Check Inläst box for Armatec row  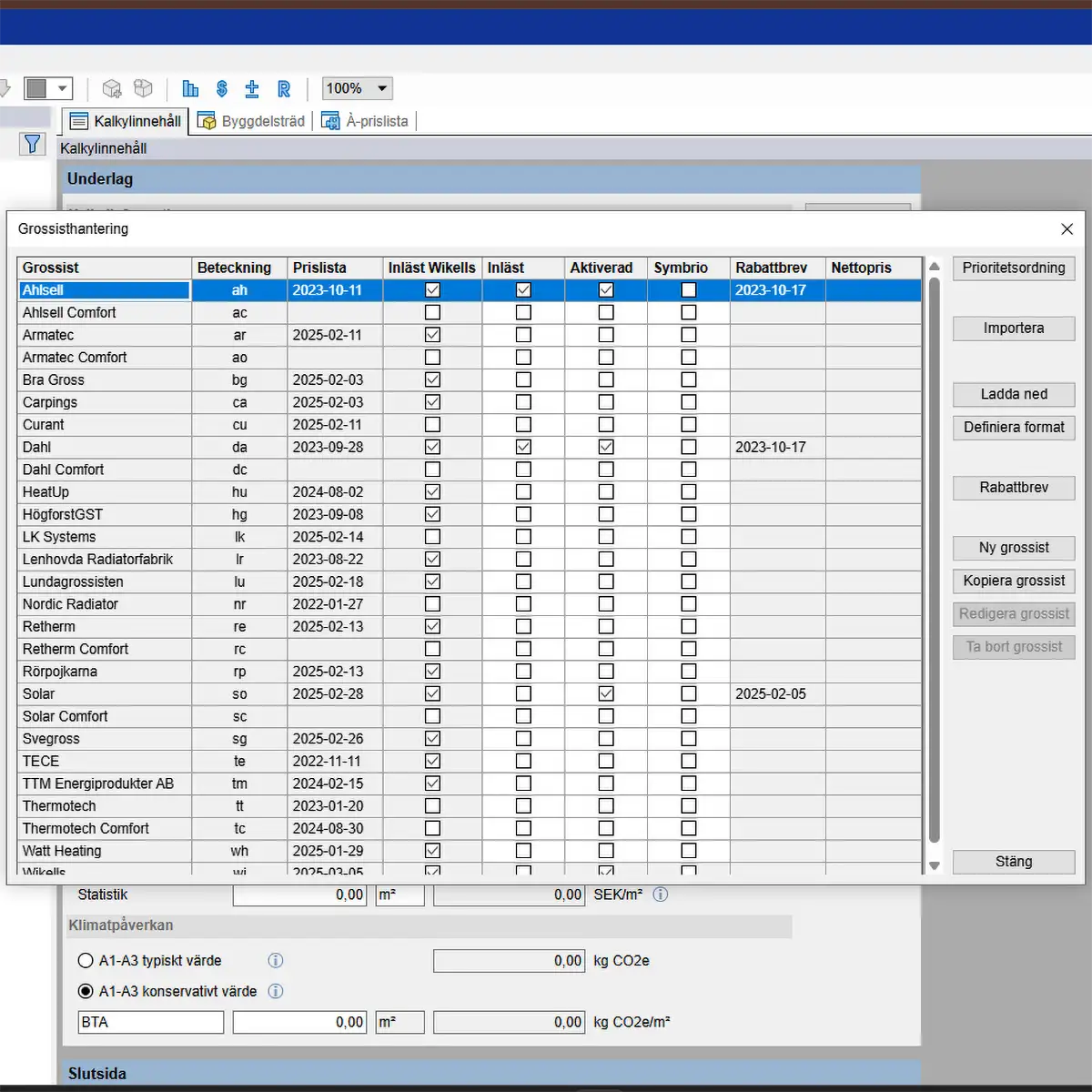point(523,335)
